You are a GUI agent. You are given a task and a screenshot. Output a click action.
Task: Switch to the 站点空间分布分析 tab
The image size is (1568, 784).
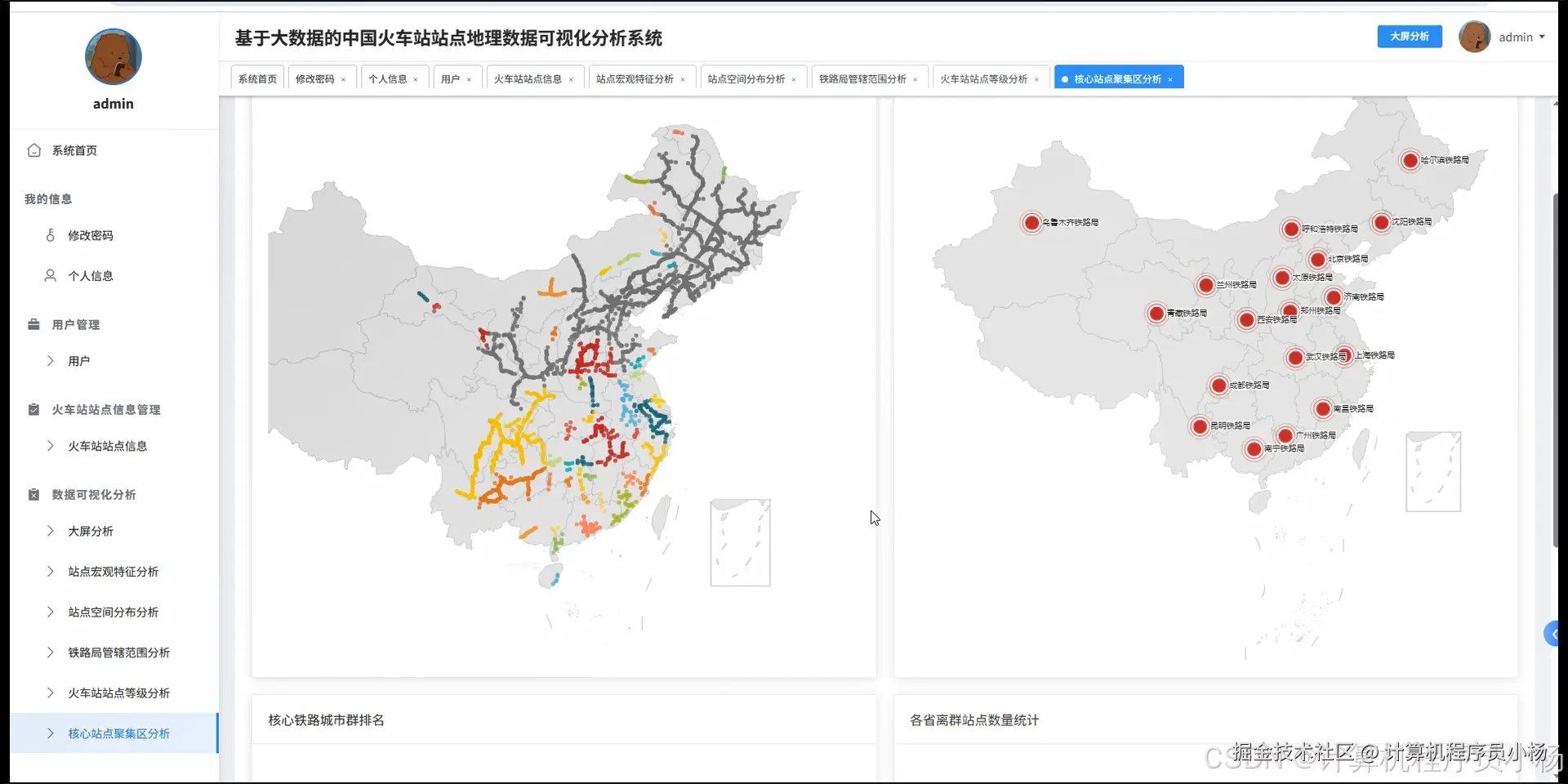(746, 79)
